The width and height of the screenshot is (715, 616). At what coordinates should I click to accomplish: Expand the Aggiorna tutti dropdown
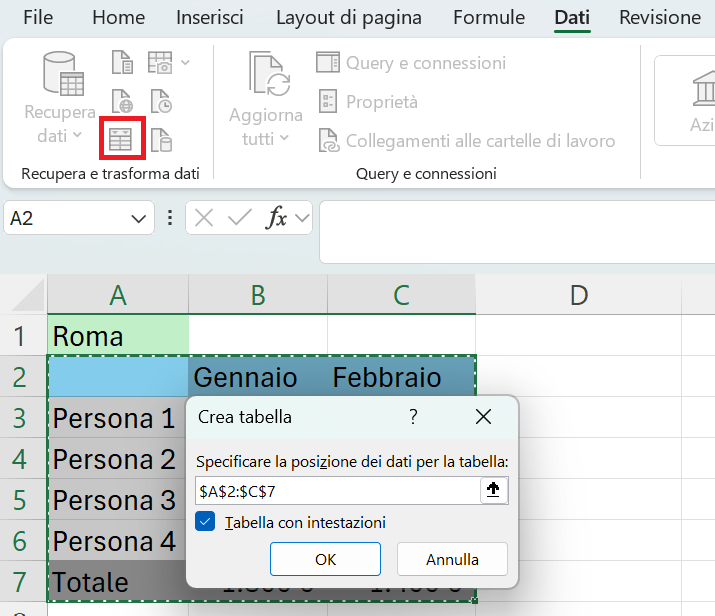(x=284, y=137)
